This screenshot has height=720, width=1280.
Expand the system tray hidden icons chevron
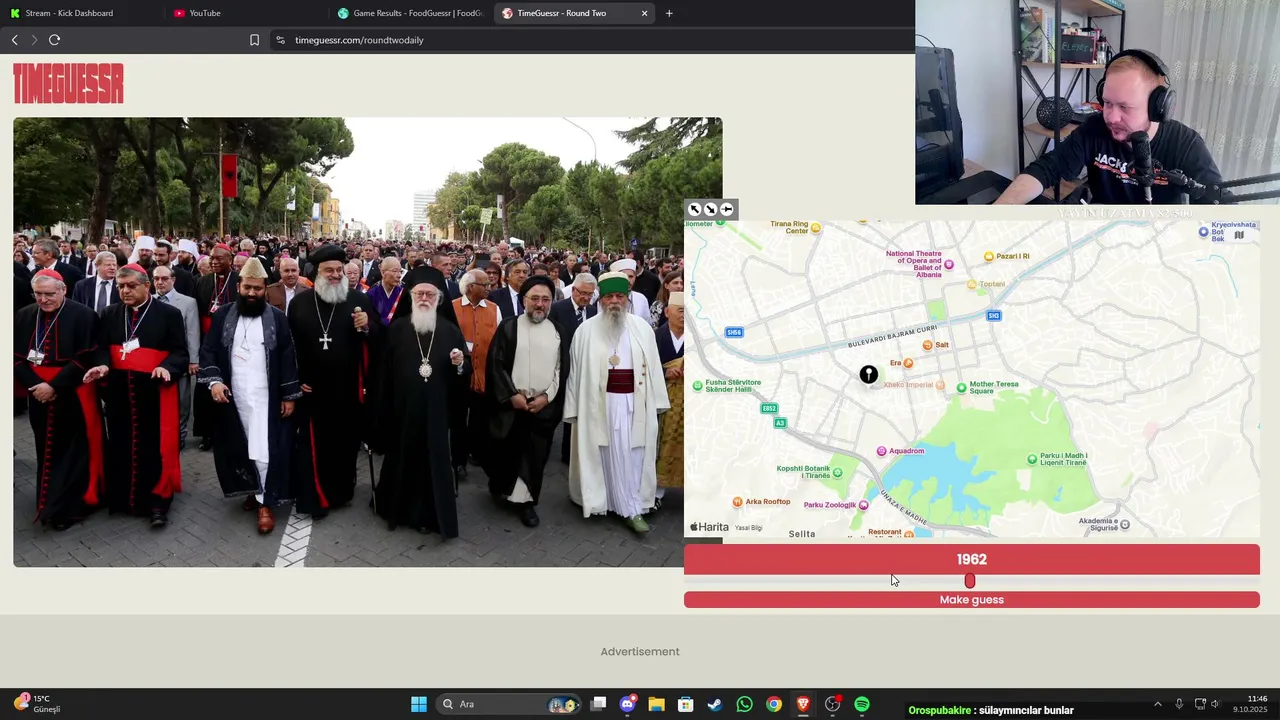[x=1158, y=704]
